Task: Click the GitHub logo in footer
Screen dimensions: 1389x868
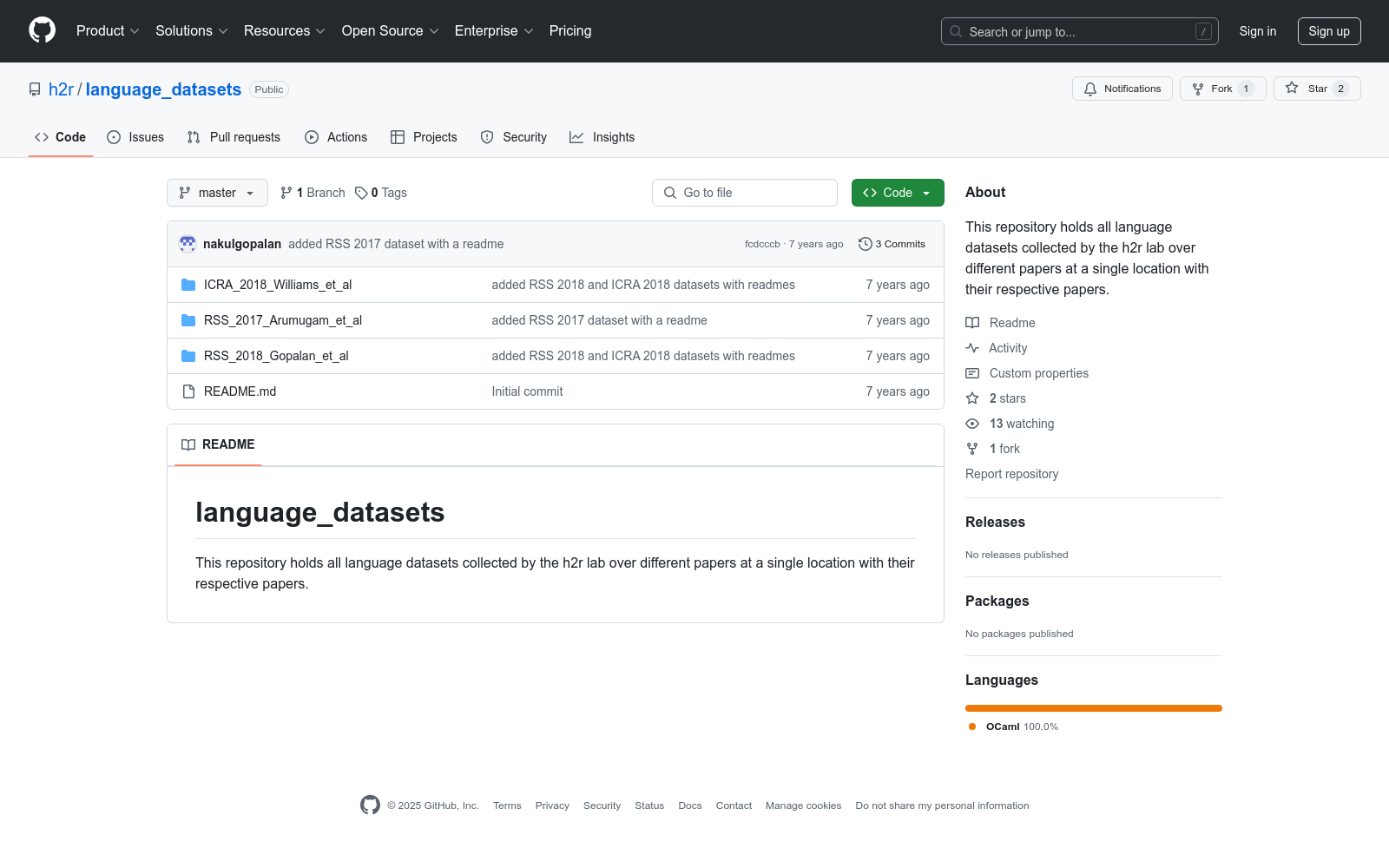Action: coord(370,806)
